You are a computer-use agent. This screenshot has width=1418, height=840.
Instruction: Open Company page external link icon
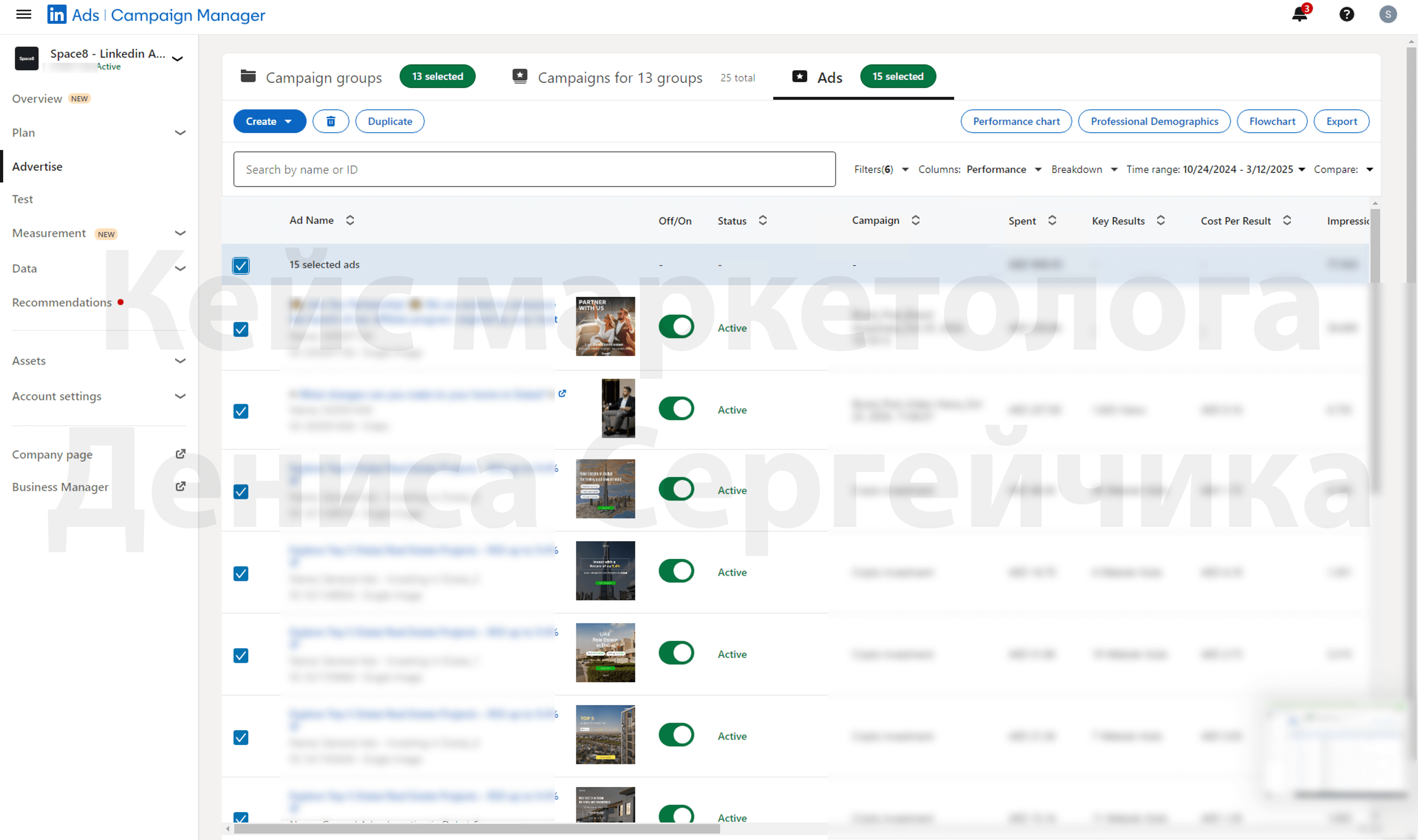[181, 454]
